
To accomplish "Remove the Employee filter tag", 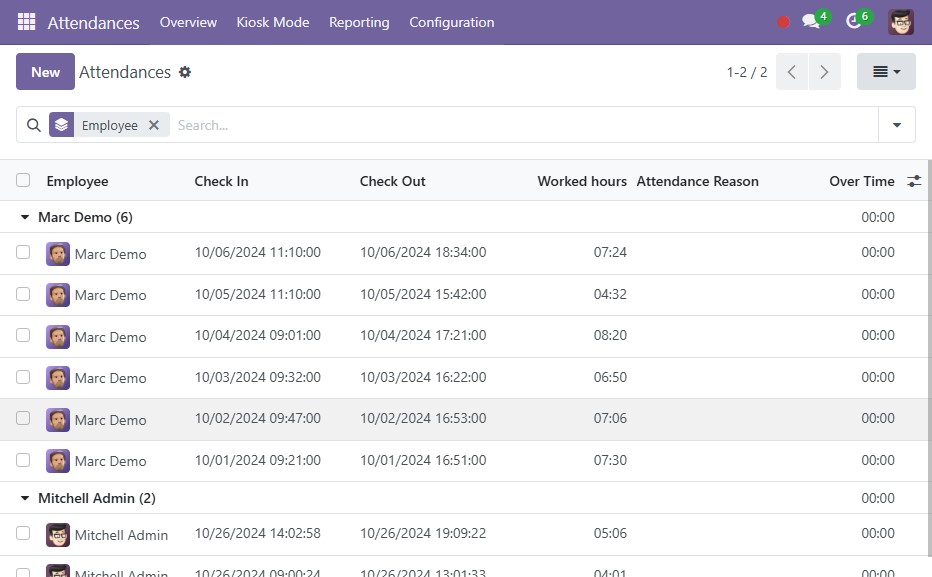I will [154, 124].
